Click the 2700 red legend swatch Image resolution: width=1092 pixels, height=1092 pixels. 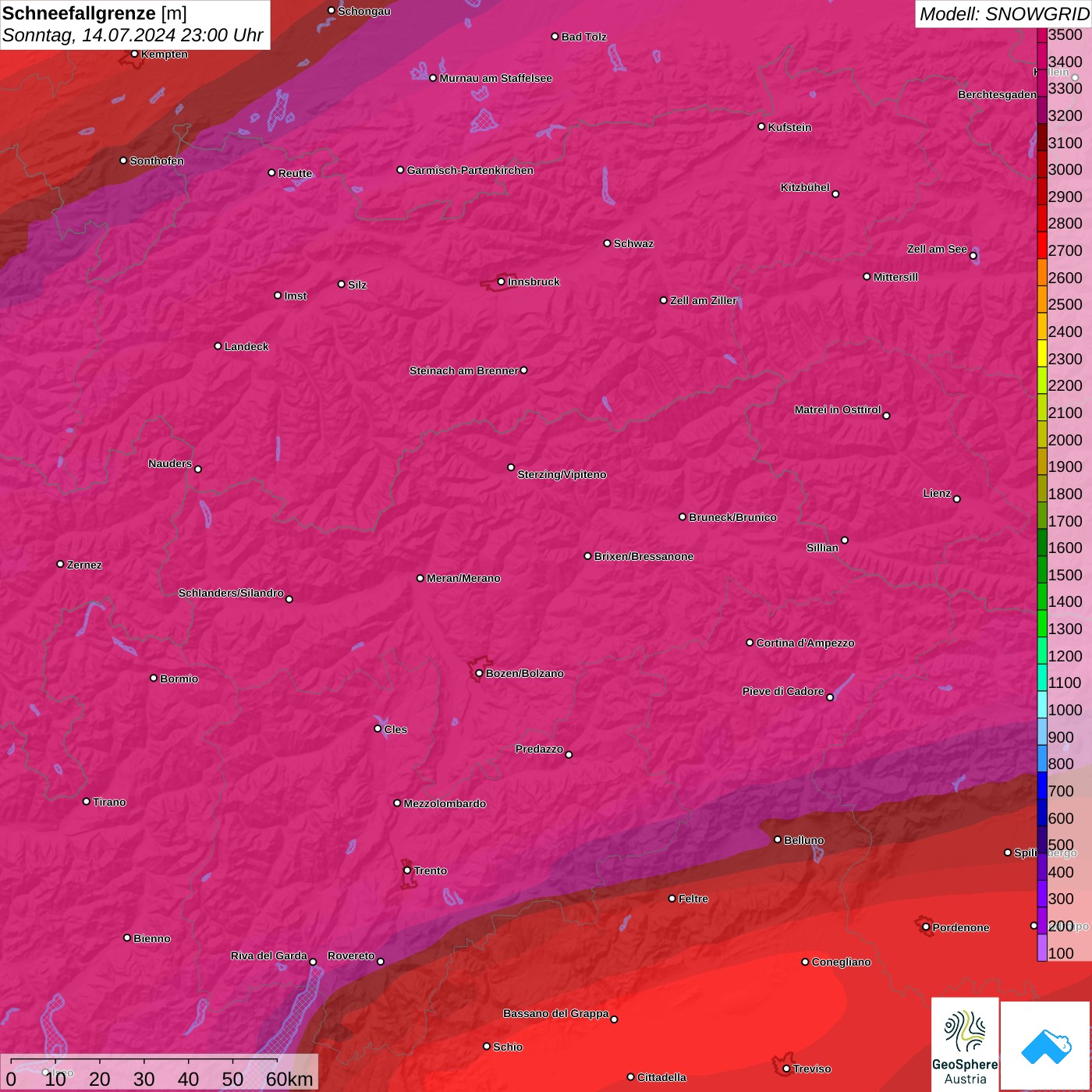click(1041, 245)
